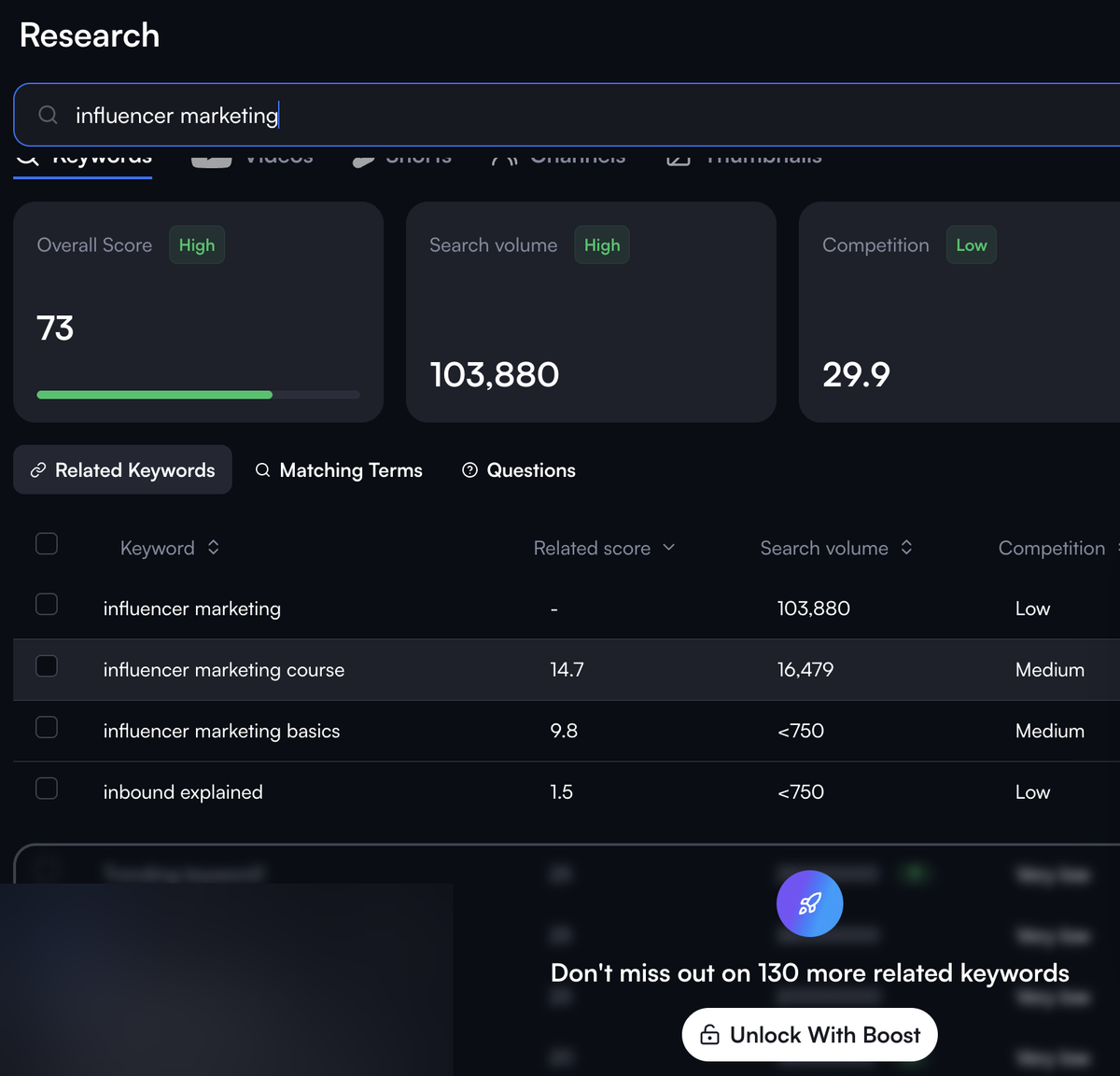
Task: Sort by Search volume column arrows
Action: (x=906, y=547)
